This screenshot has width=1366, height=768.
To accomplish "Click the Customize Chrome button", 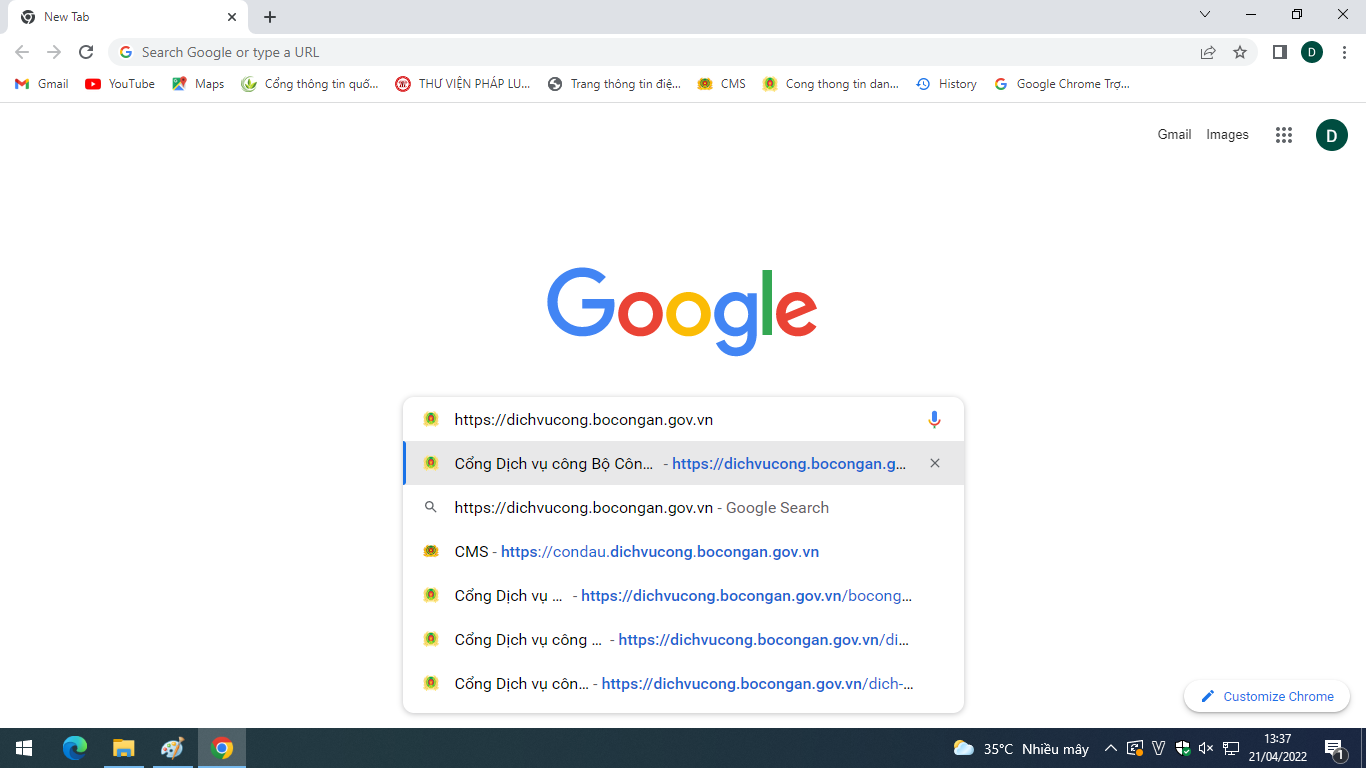I will (x=1266, y=696).
